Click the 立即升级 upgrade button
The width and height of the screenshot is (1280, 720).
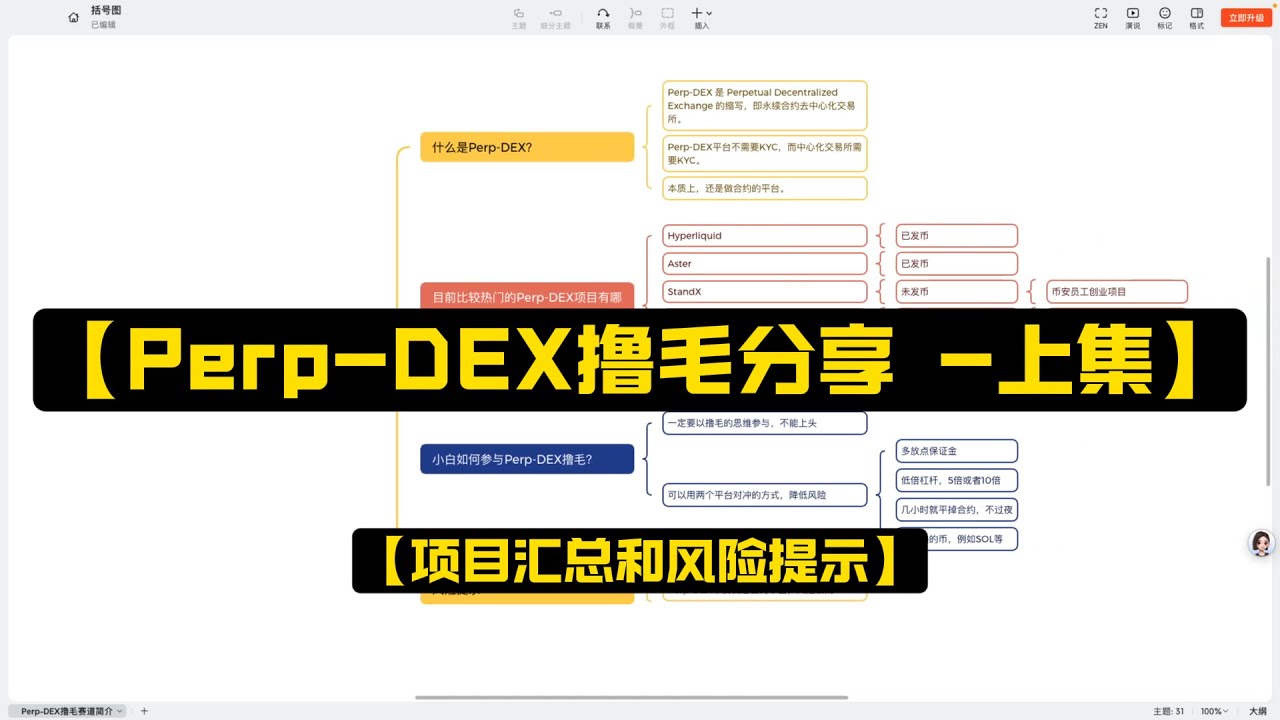point(1246,18)
